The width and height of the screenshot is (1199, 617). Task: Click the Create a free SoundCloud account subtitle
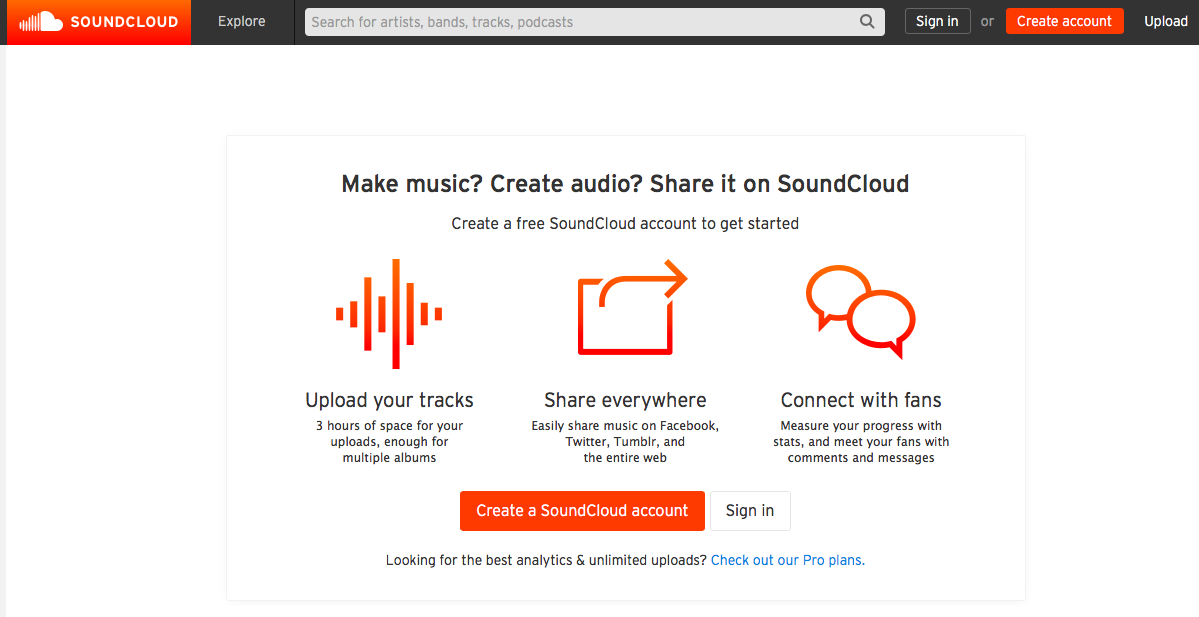click(625, 223)
